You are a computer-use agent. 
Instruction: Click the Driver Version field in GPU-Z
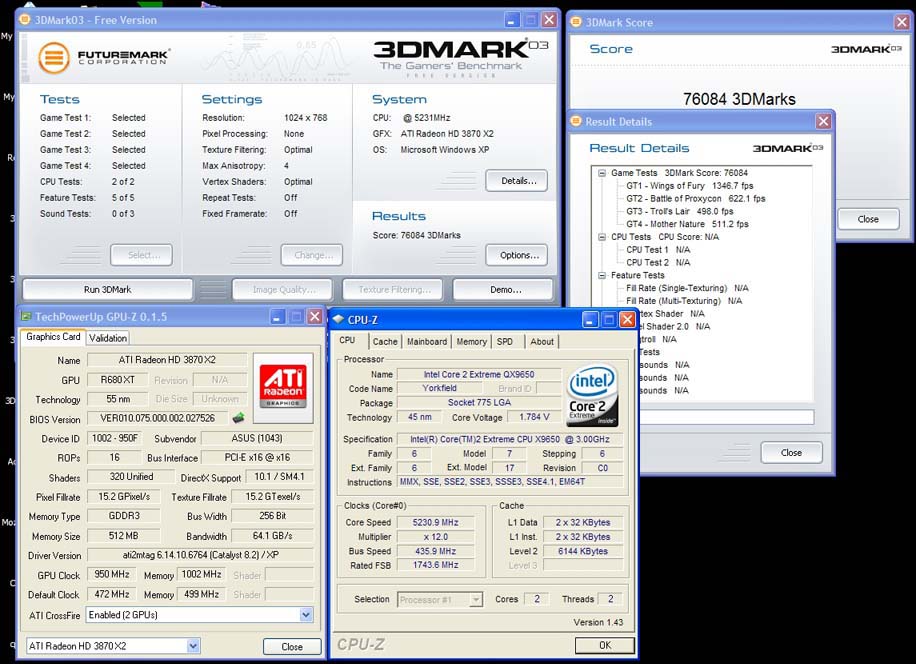(200, 555)
